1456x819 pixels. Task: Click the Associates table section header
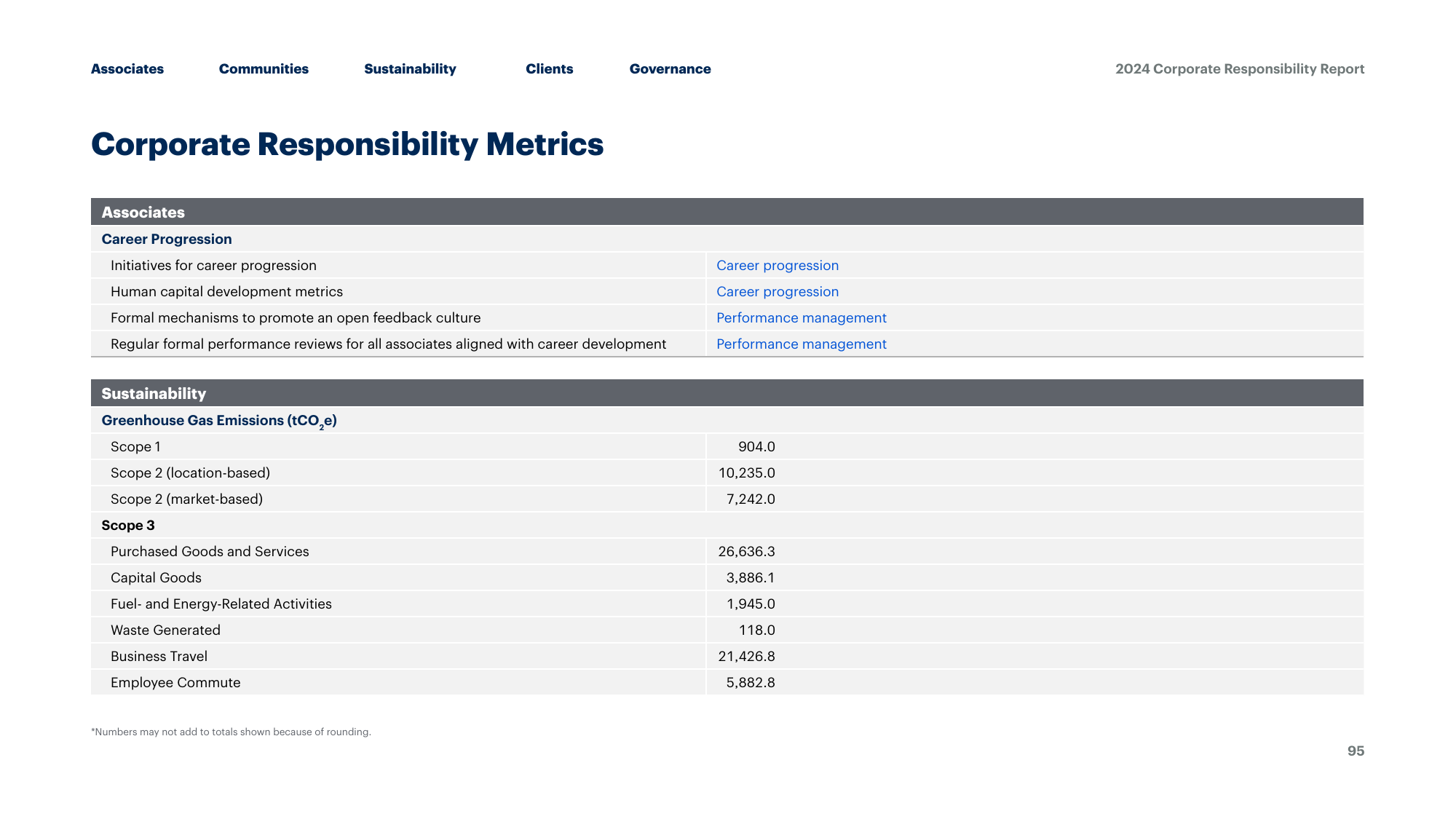tap(727, 212)
